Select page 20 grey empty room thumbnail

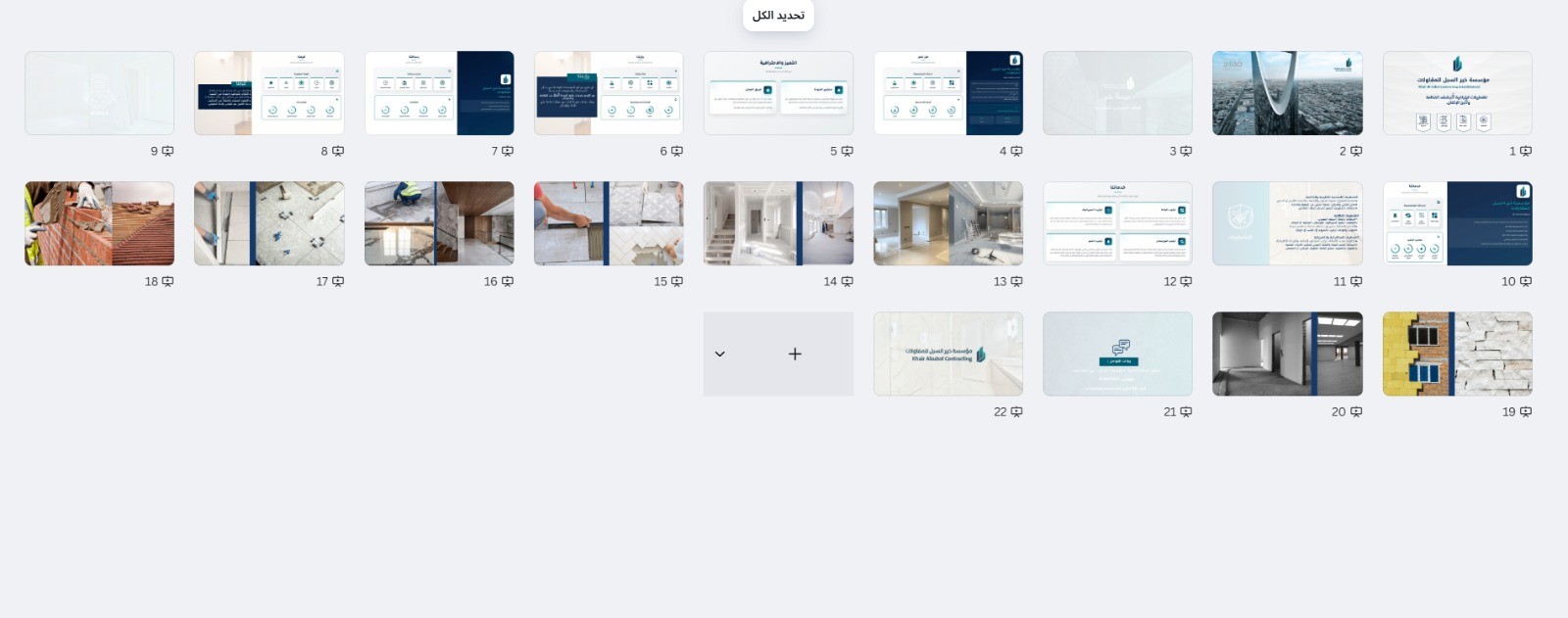[x=1288, y=355]
